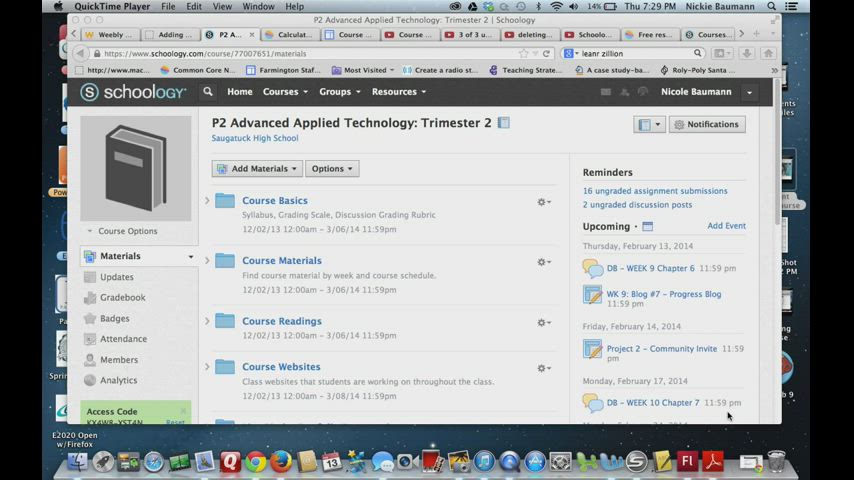Click the Notifications button
The image size is (854, 480).
pos(706,125)
